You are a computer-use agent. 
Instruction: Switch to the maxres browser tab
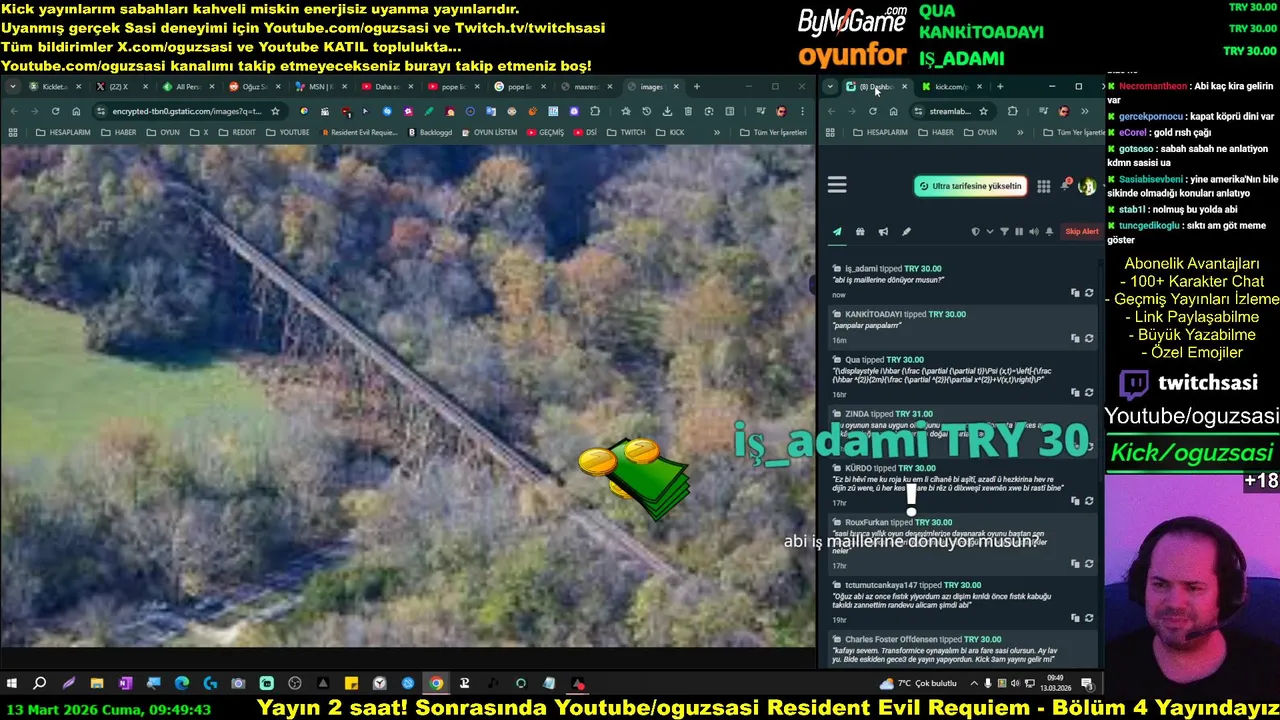point(588,87)
